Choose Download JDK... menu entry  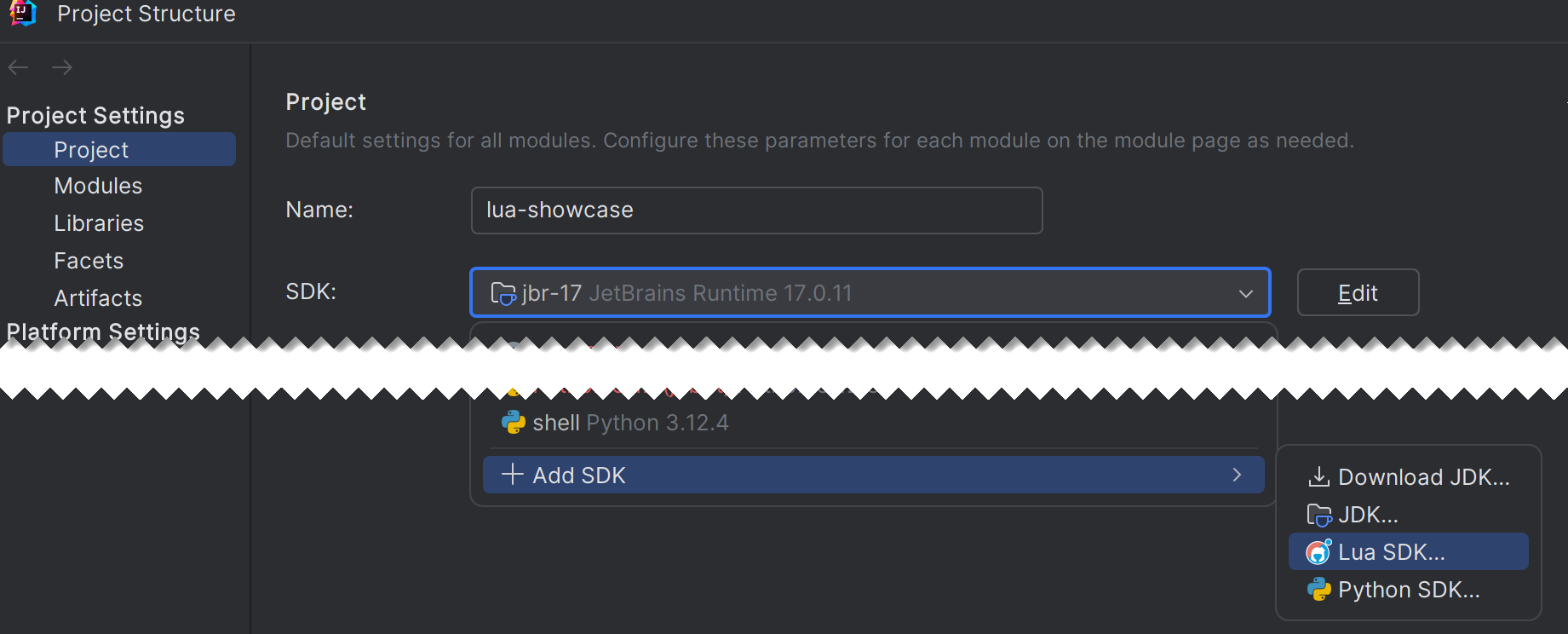1422,477
